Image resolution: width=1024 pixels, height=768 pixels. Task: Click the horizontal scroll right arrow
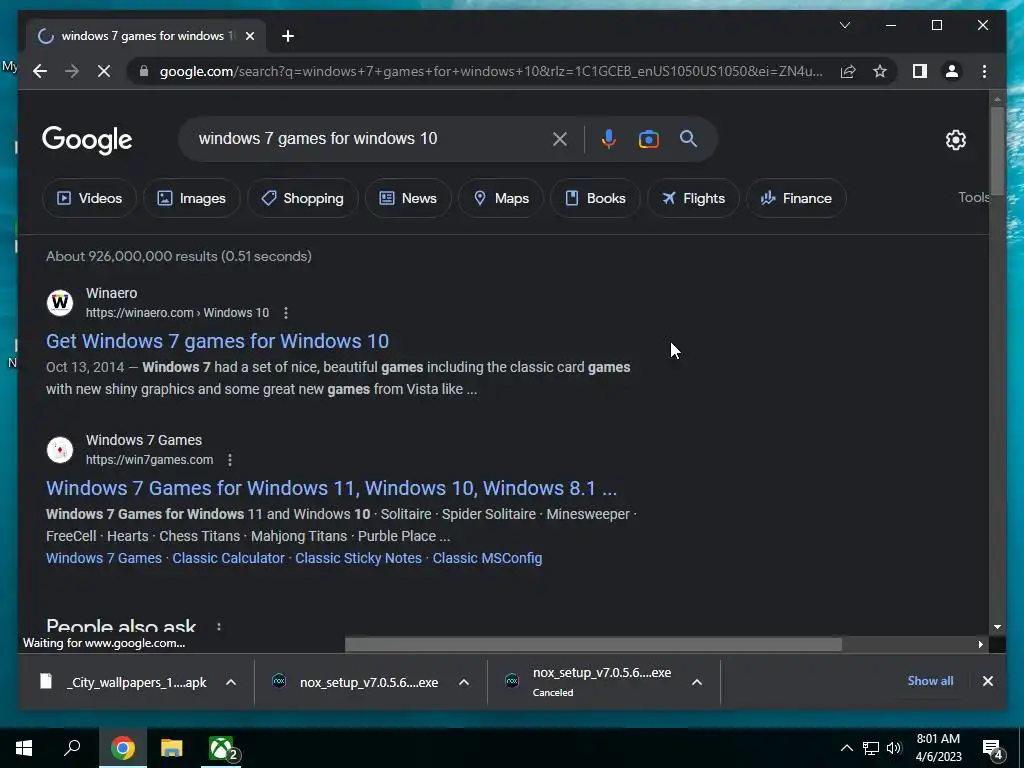980,645
